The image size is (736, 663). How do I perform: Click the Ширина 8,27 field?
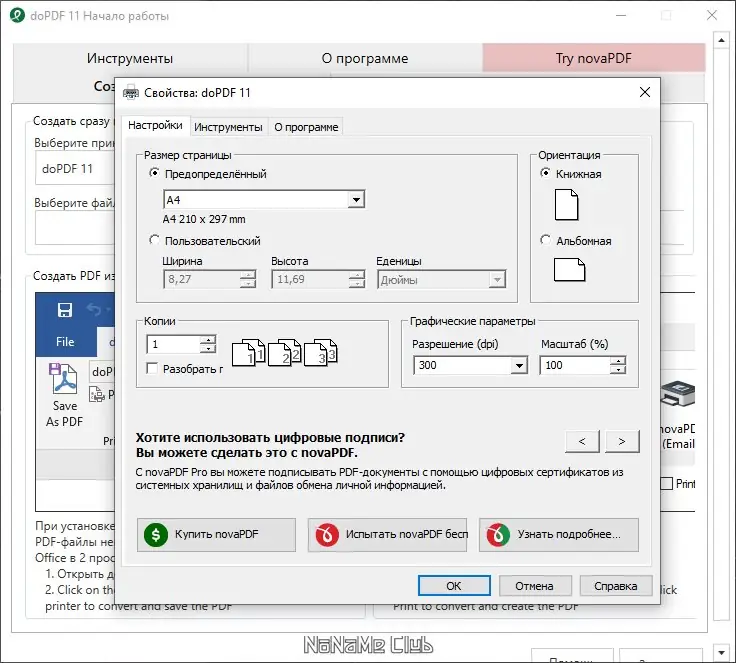click(x=202, y=279)
